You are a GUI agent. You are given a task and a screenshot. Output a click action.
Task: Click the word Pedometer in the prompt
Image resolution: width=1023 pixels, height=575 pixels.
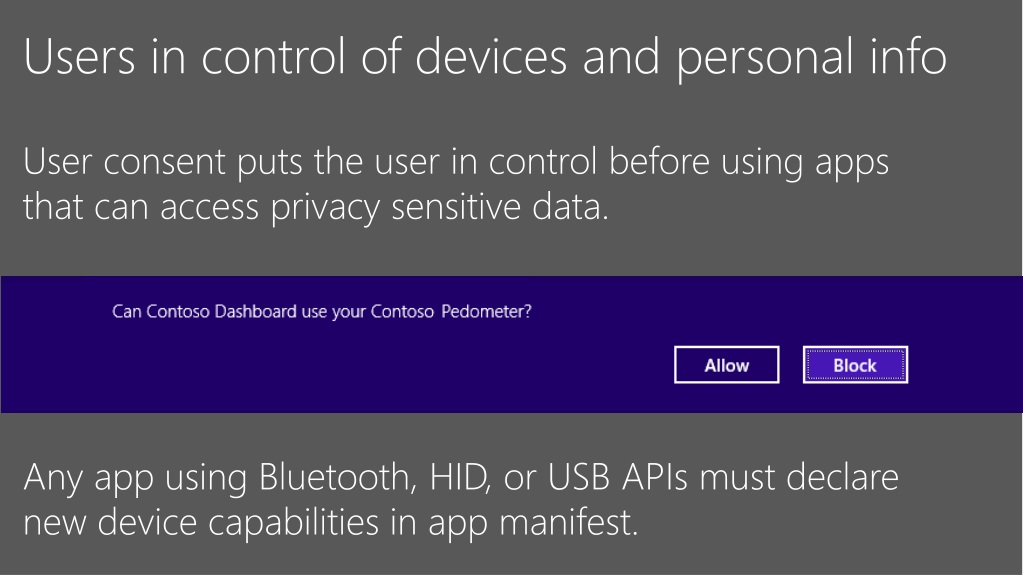coord(486,311)
